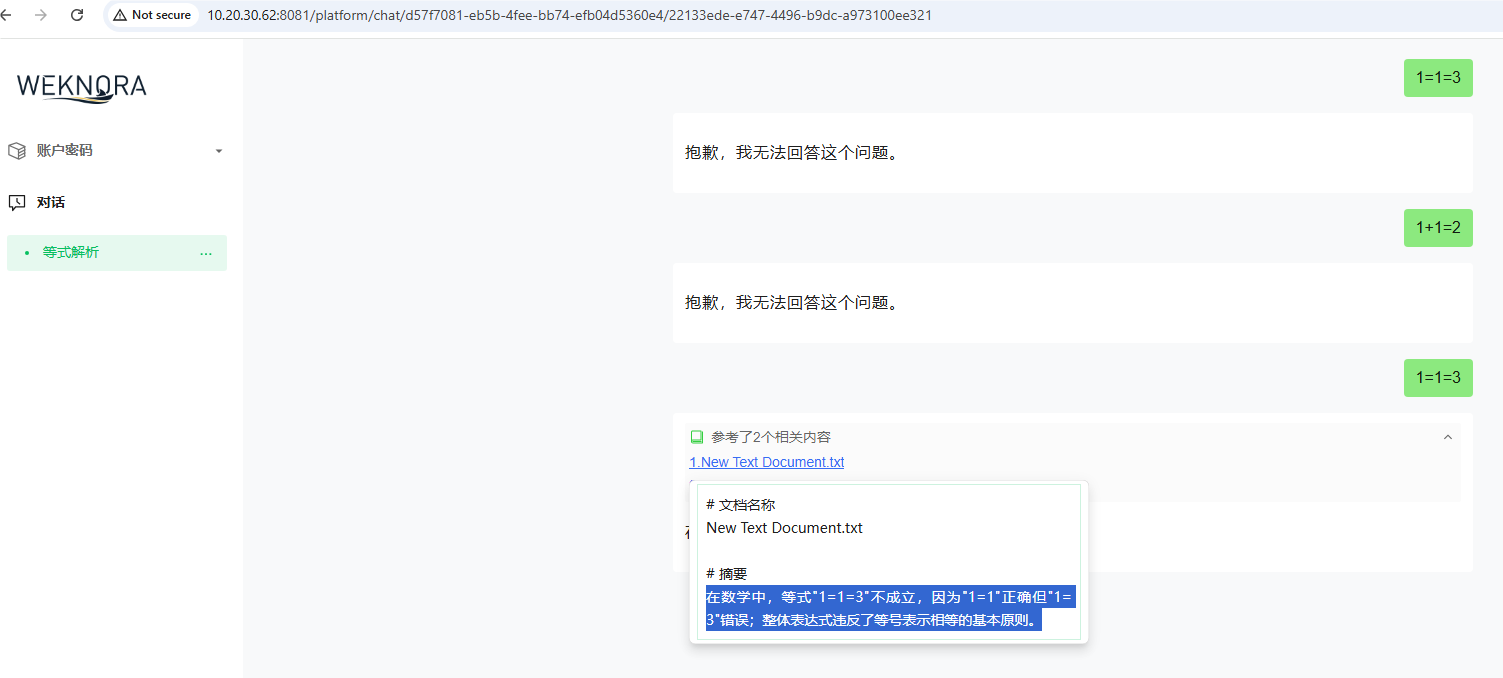Image resolution: width=1503 pixels, height=678 pixels.
Task: Collapse the references panel chevron
Action: pos(1447,437)
